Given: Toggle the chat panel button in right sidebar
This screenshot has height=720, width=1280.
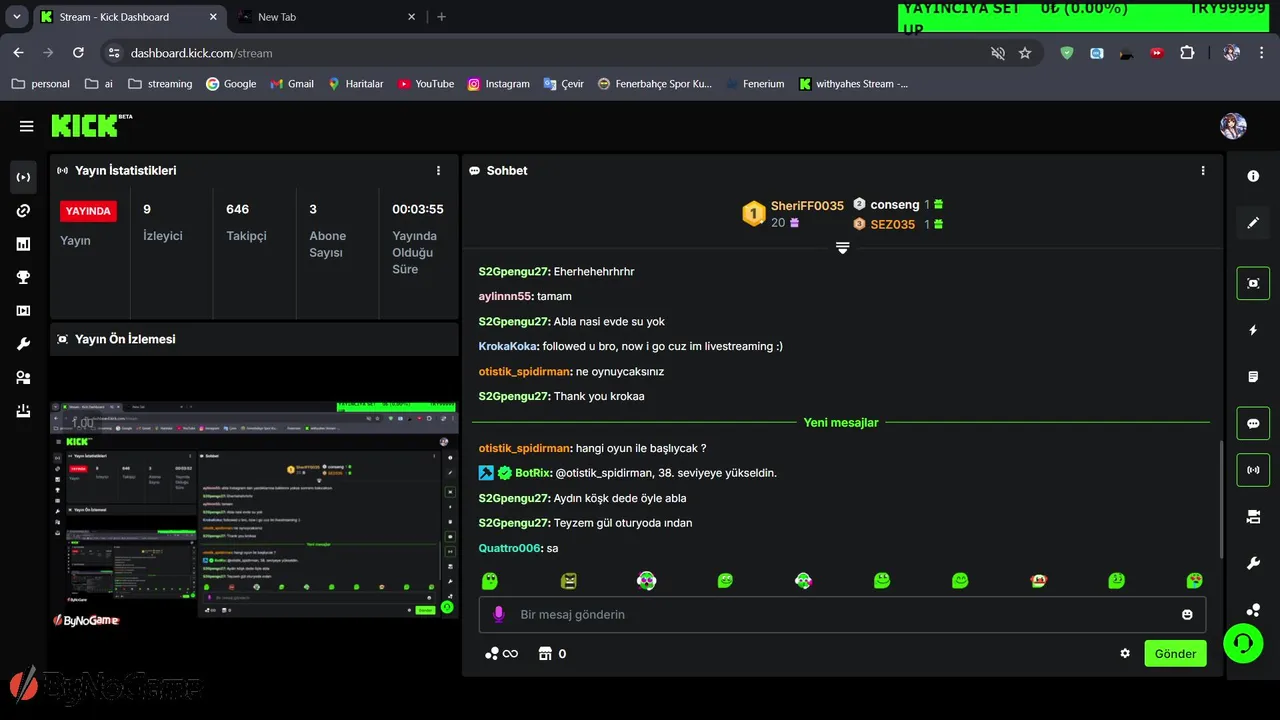Looking at the screenshot, I should (x=1253, y=423).
